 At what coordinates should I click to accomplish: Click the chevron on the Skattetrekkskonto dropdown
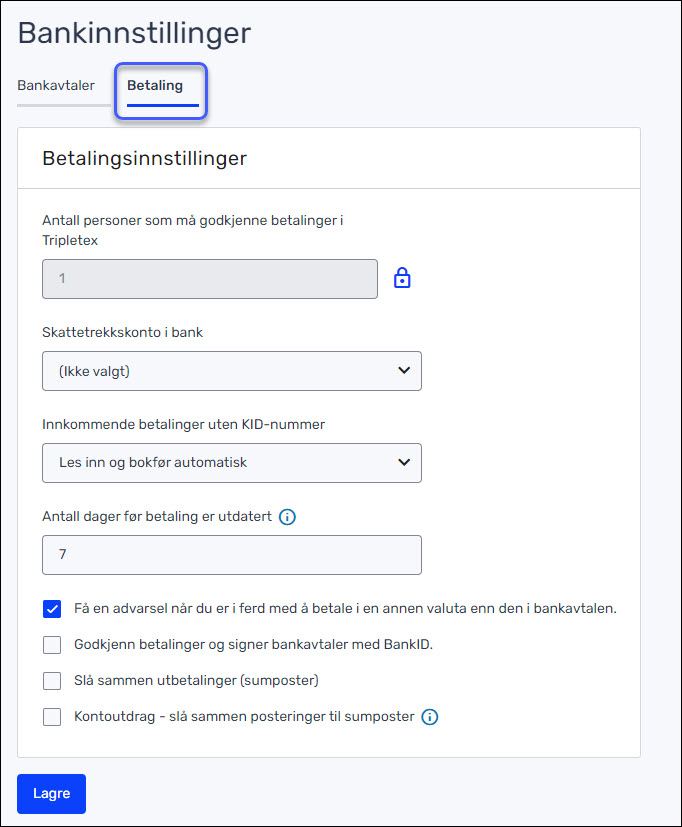(x=404, y=370)
